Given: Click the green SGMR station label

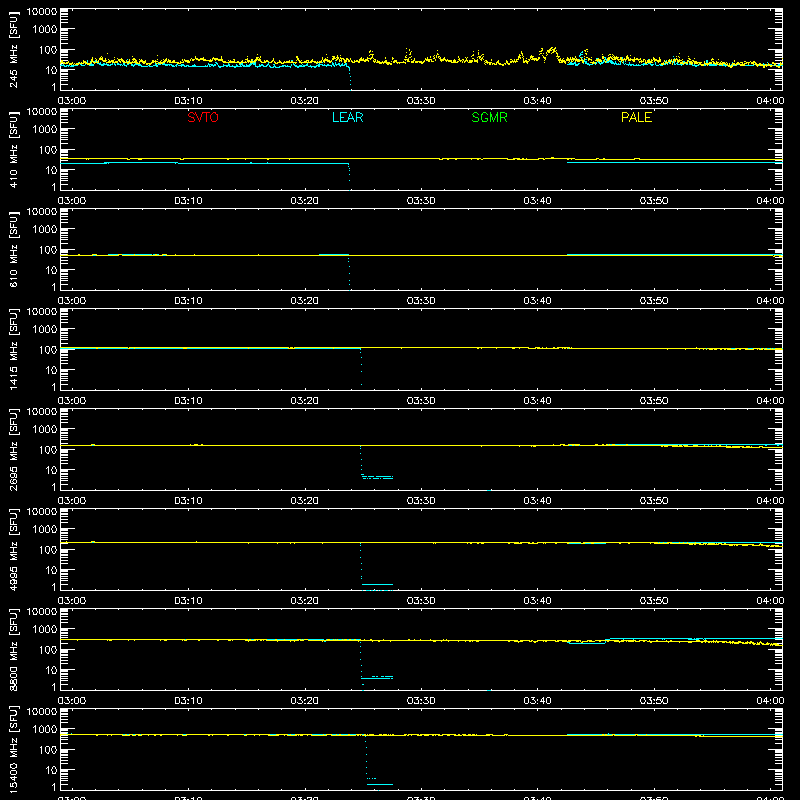Looking at the screenshot, I should coord(489,117).
